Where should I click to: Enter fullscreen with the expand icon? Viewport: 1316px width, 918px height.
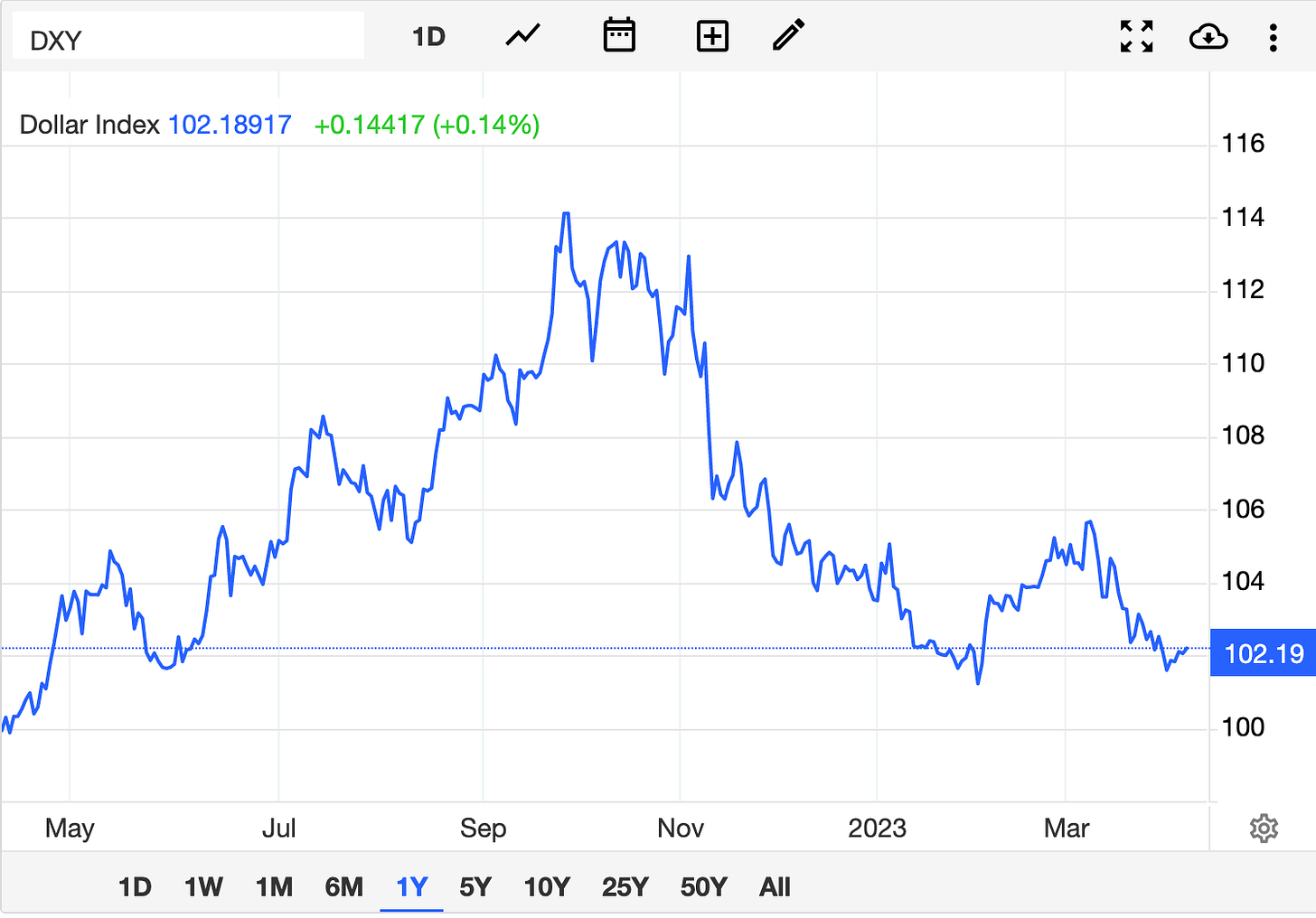point(1136,36)
